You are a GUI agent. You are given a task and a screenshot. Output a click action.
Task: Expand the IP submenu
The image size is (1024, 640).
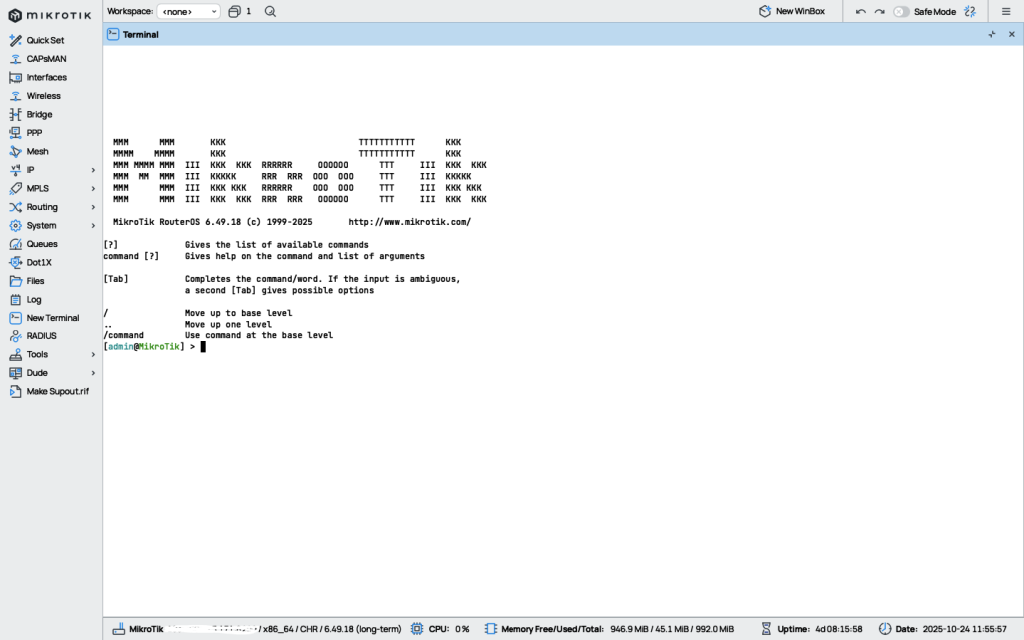click(x=93, y=170)
